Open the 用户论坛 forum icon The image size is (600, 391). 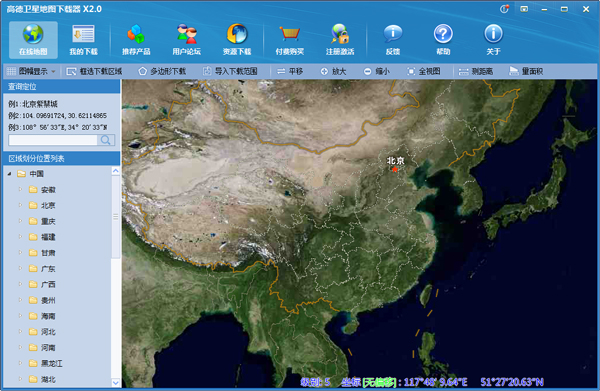tap(187, 34)
